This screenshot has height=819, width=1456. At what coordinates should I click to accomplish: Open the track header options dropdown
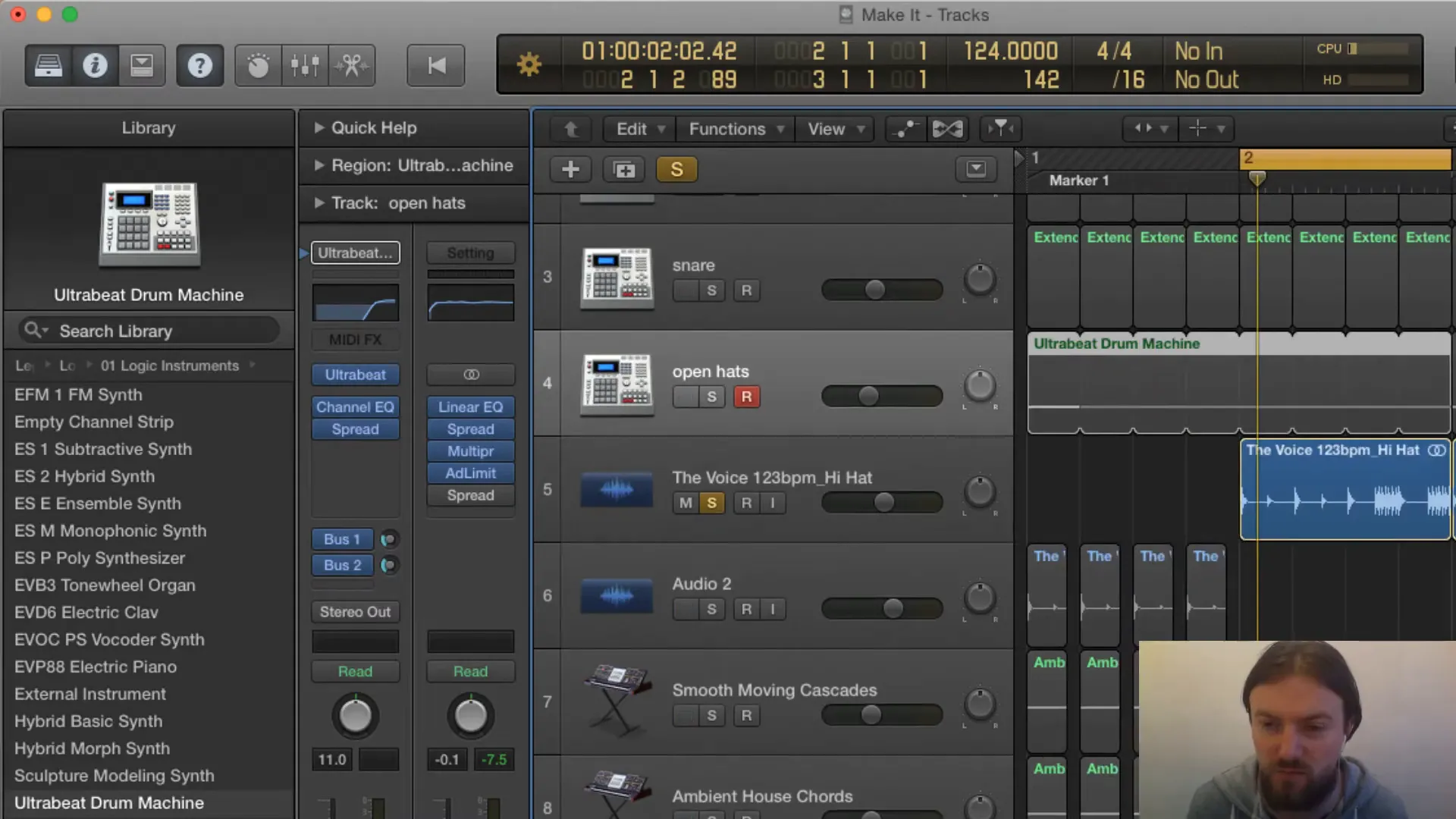976,168
